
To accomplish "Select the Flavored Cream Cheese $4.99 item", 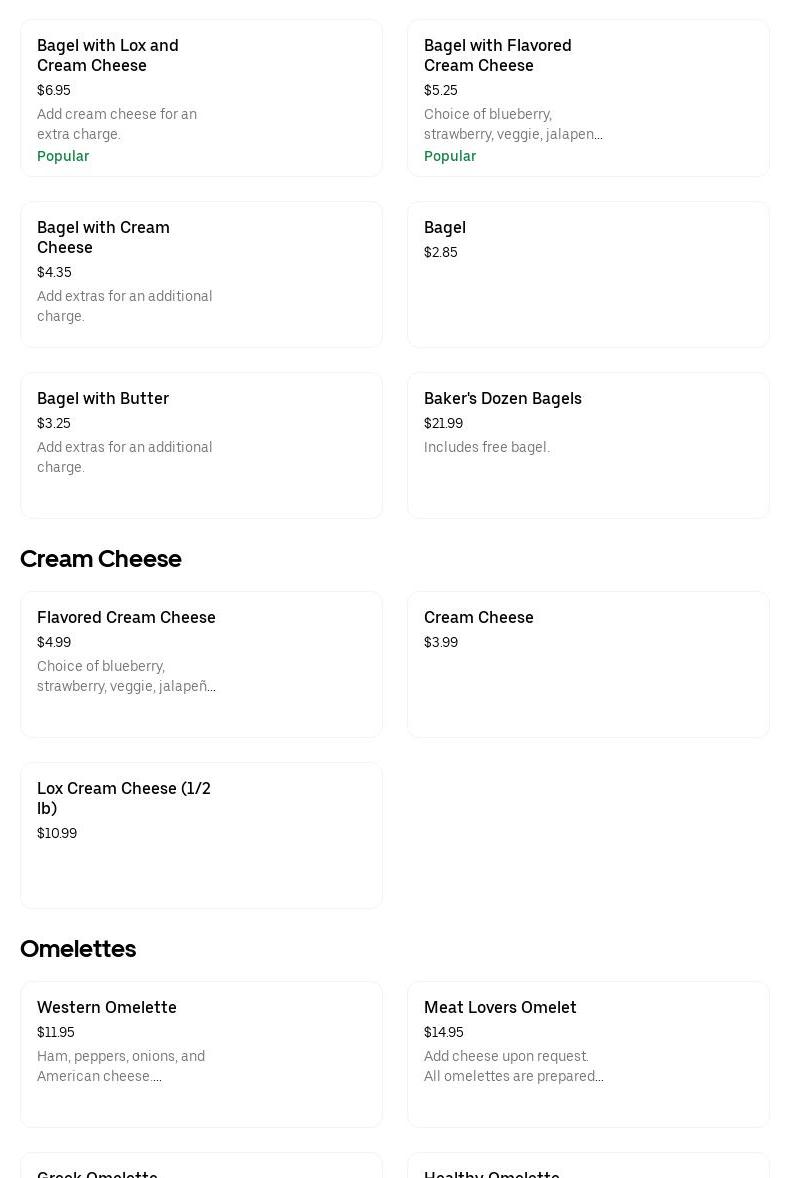I will (201, 664).
